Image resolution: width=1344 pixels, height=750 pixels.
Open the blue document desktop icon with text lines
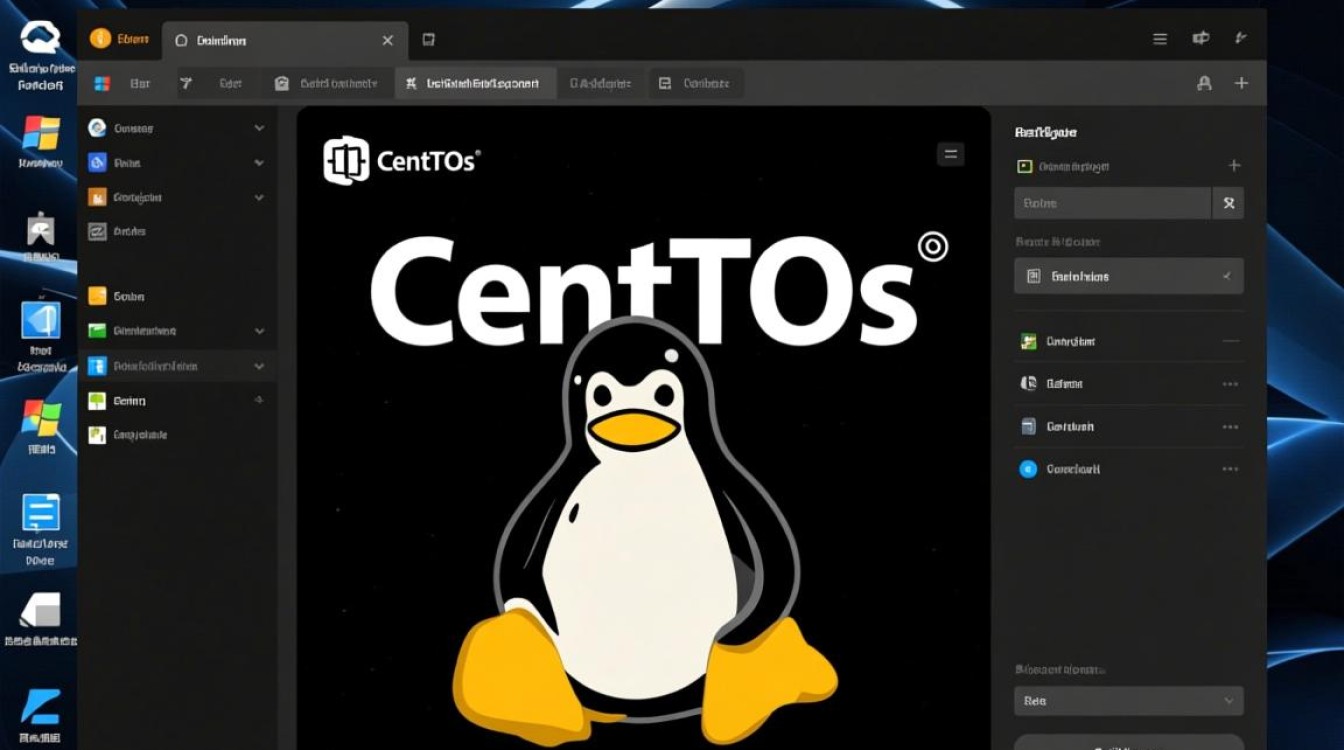(x=41, y=513)
